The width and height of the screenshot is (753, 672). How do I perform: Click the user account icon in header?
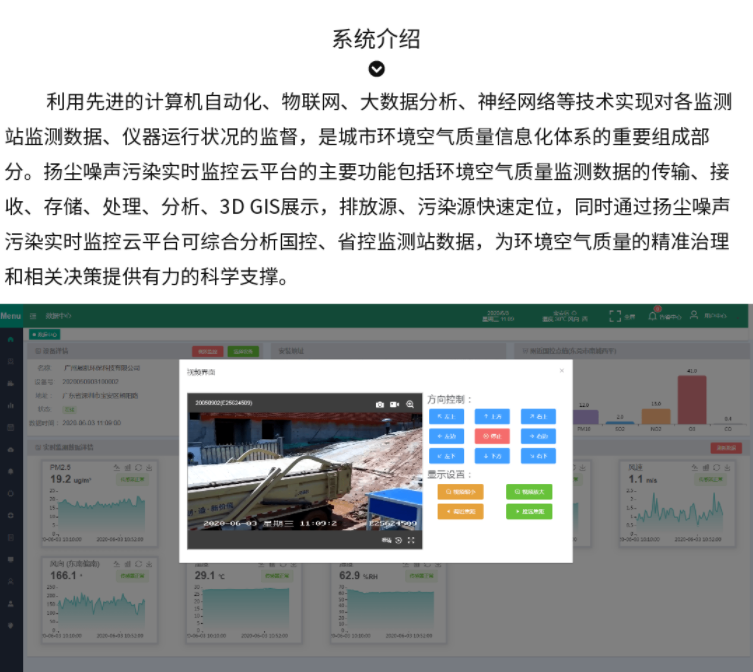coord(693,316)
